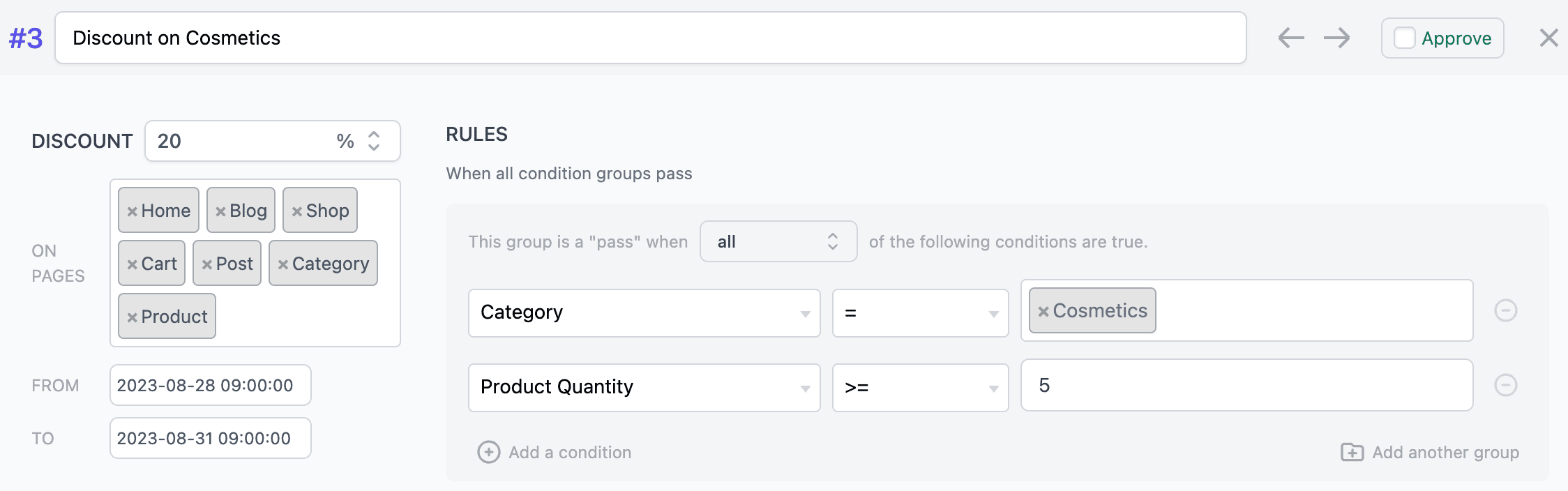Remove the Product page tag
The image size is (1568, 491).
click(132, 317)
